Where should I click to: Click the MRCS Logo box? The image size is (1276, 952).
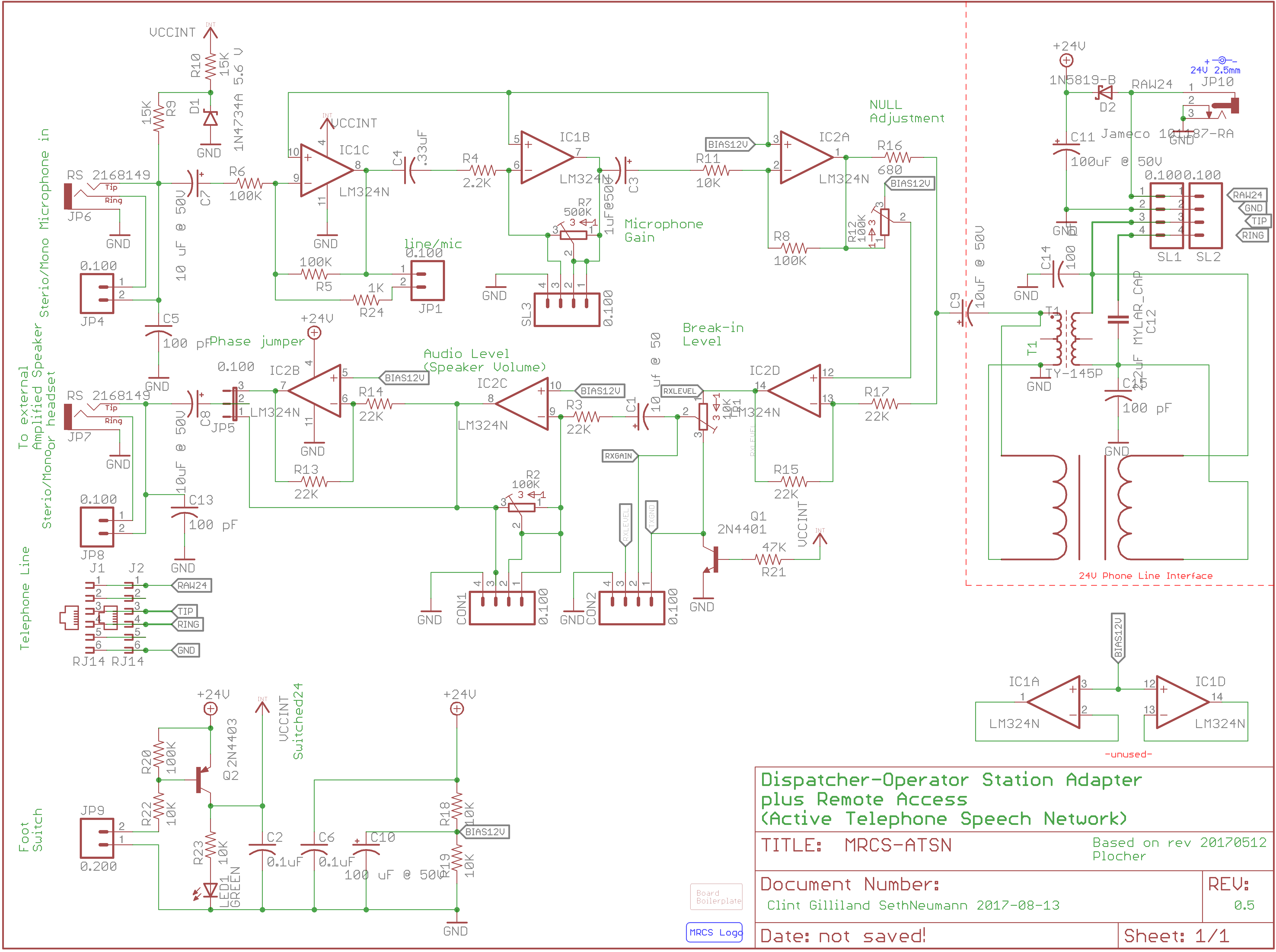click(x=714, y=932)
